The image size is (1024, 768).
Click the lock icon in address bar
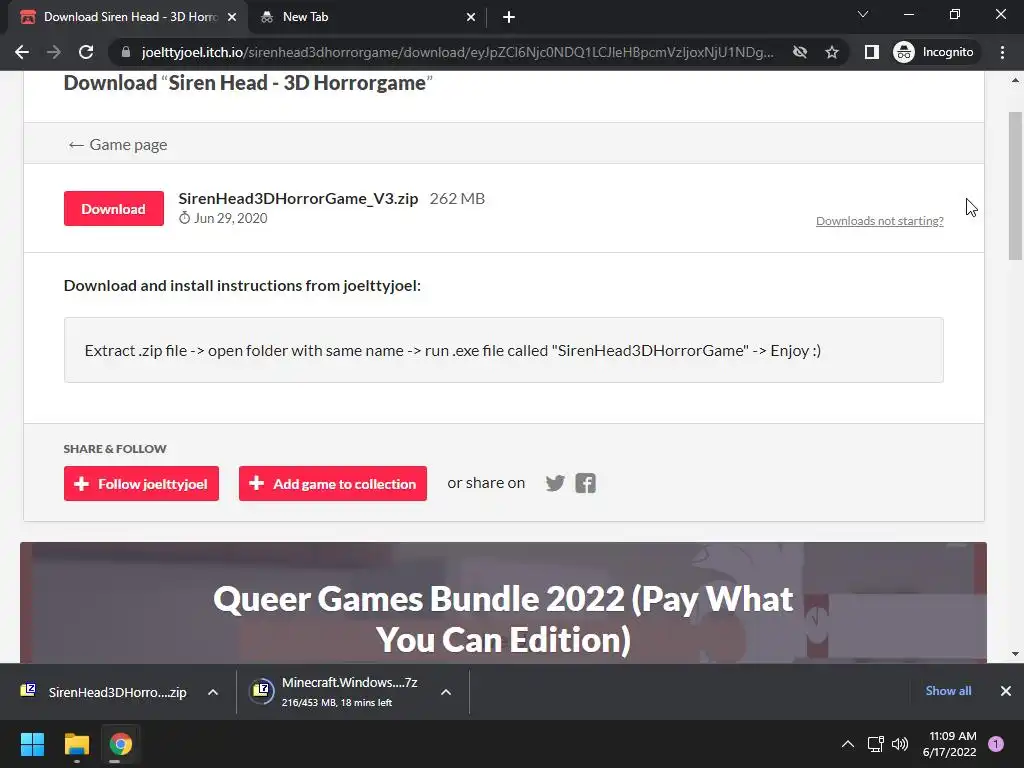point(126,52)
